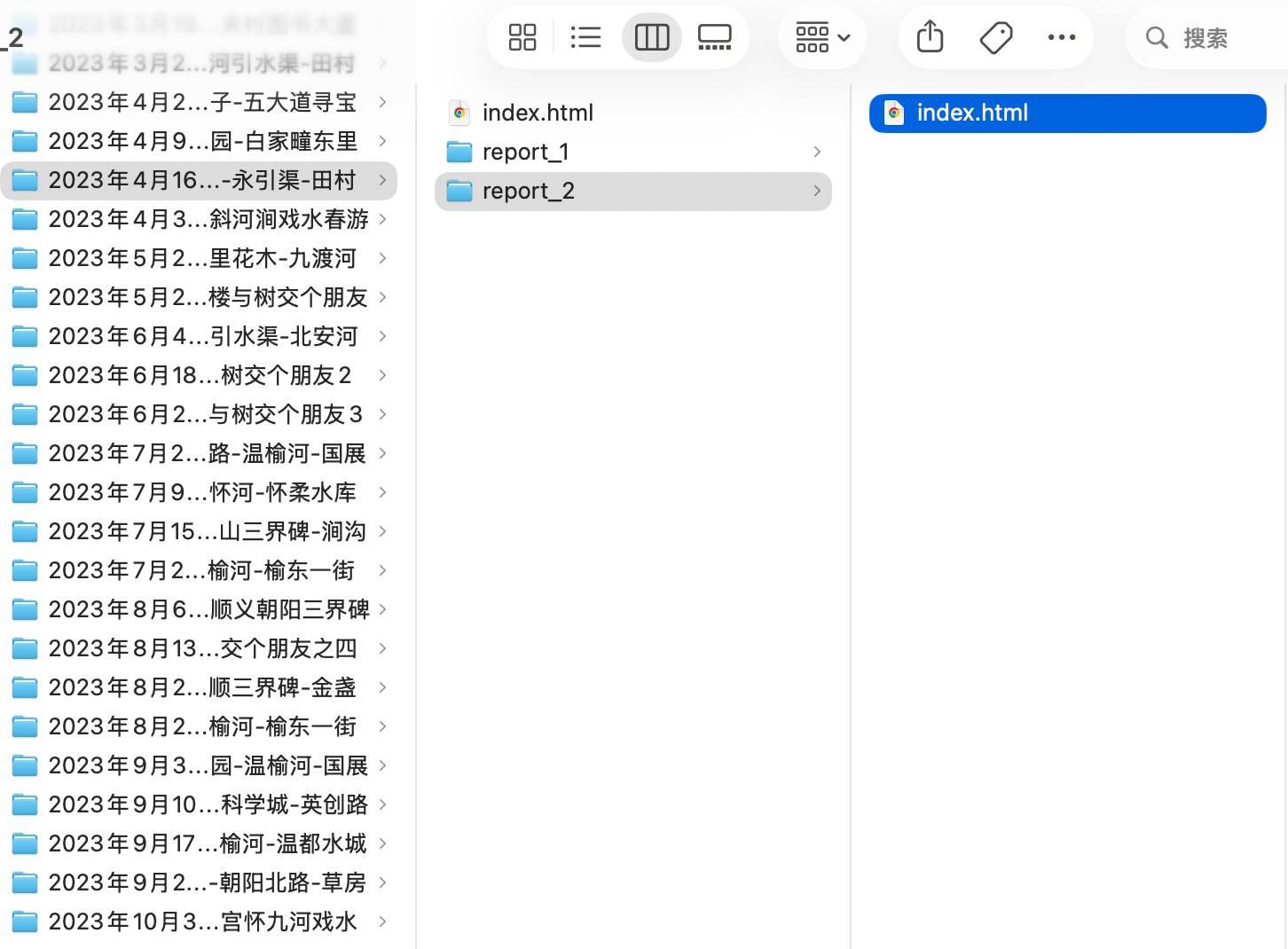
Task: Switch to icon grid view
Action: [522, 37]
